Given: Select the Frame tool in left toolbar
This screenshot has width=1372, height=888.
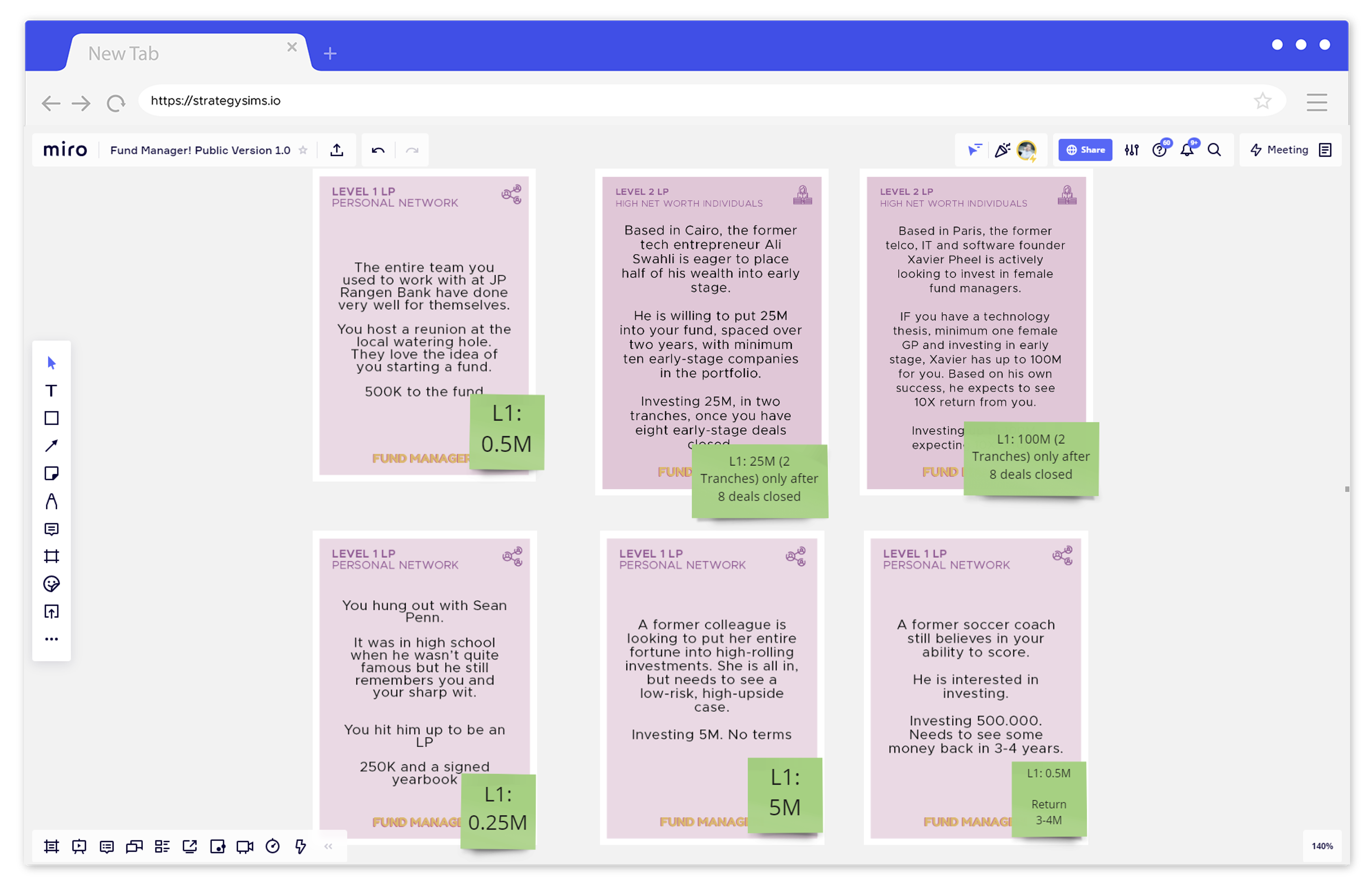Looking at the screenshot, I should (x=51, y=556).
